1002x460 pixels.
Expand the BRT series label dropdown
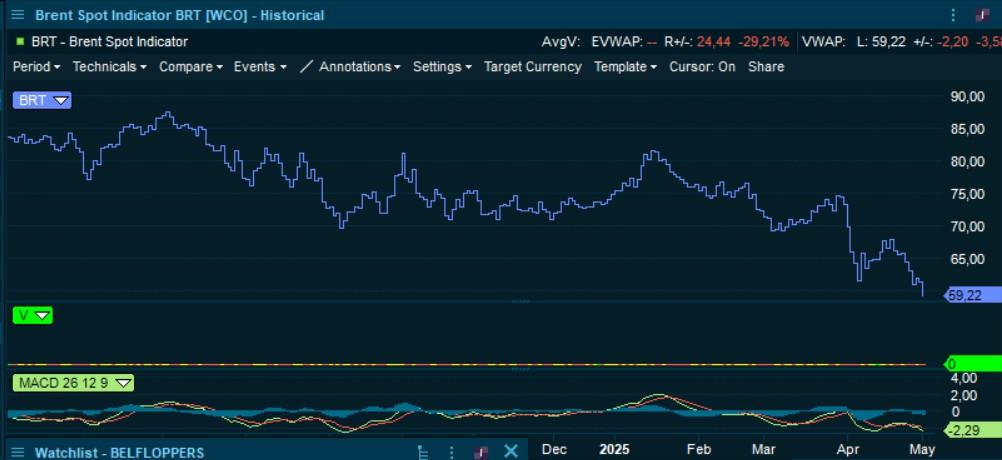click(x=61, y=100)
